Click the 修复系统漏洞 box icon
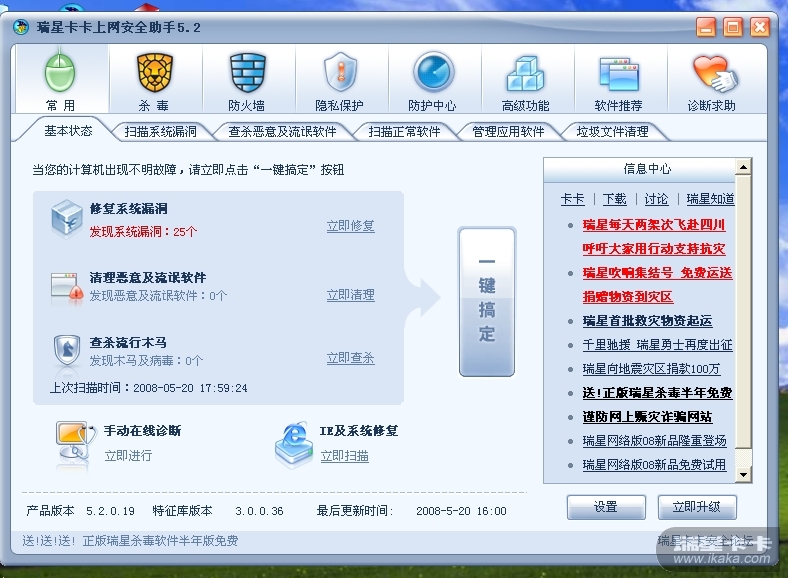 [66, 219]
